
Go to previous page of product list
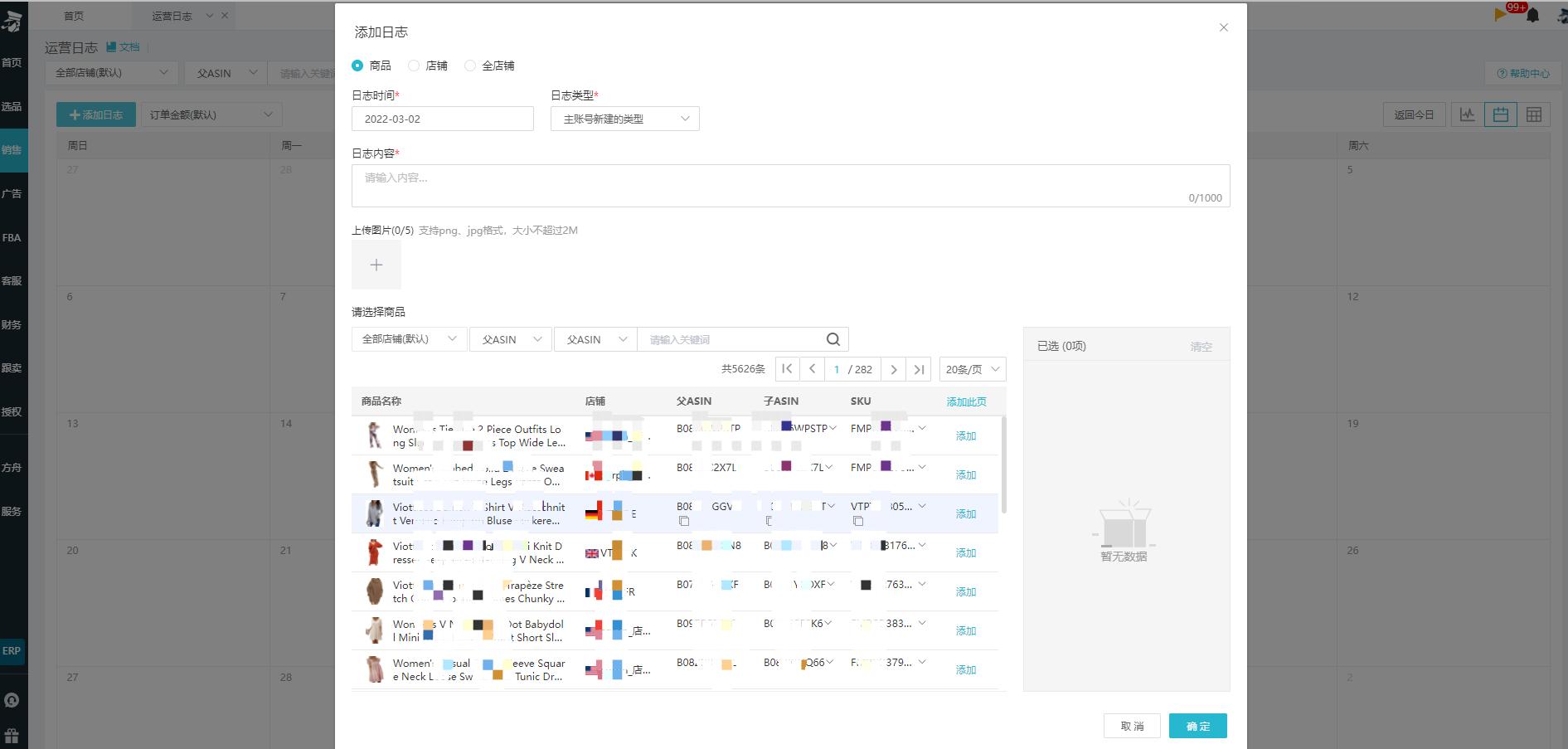(812, 370)
